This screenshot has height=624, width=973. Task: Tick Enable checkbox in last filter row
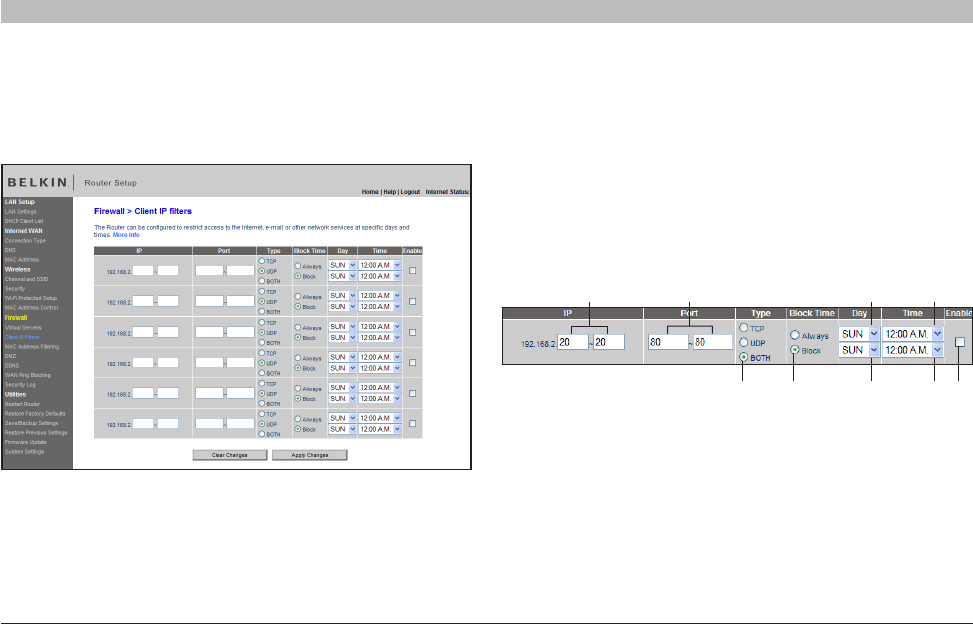pos(413,424)
